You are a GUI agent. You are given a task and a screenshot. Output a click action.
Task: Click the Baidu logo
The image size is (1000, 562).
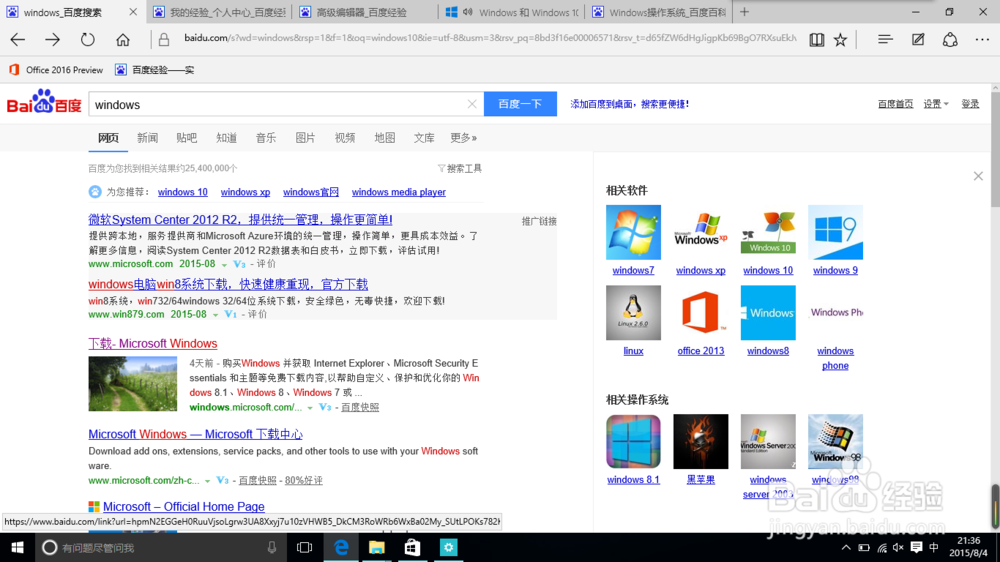44,102
